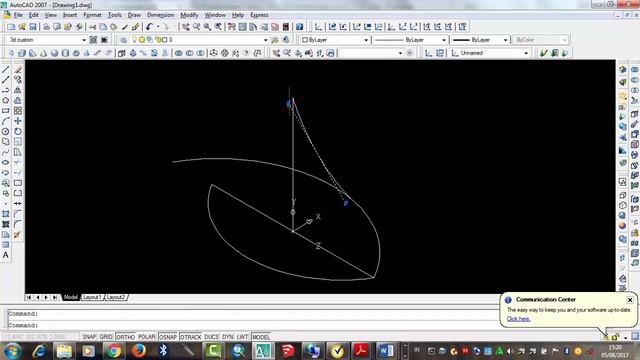Close the Communication Center balloon
This screenshot has width=640, height=360.
pos(630,300)
